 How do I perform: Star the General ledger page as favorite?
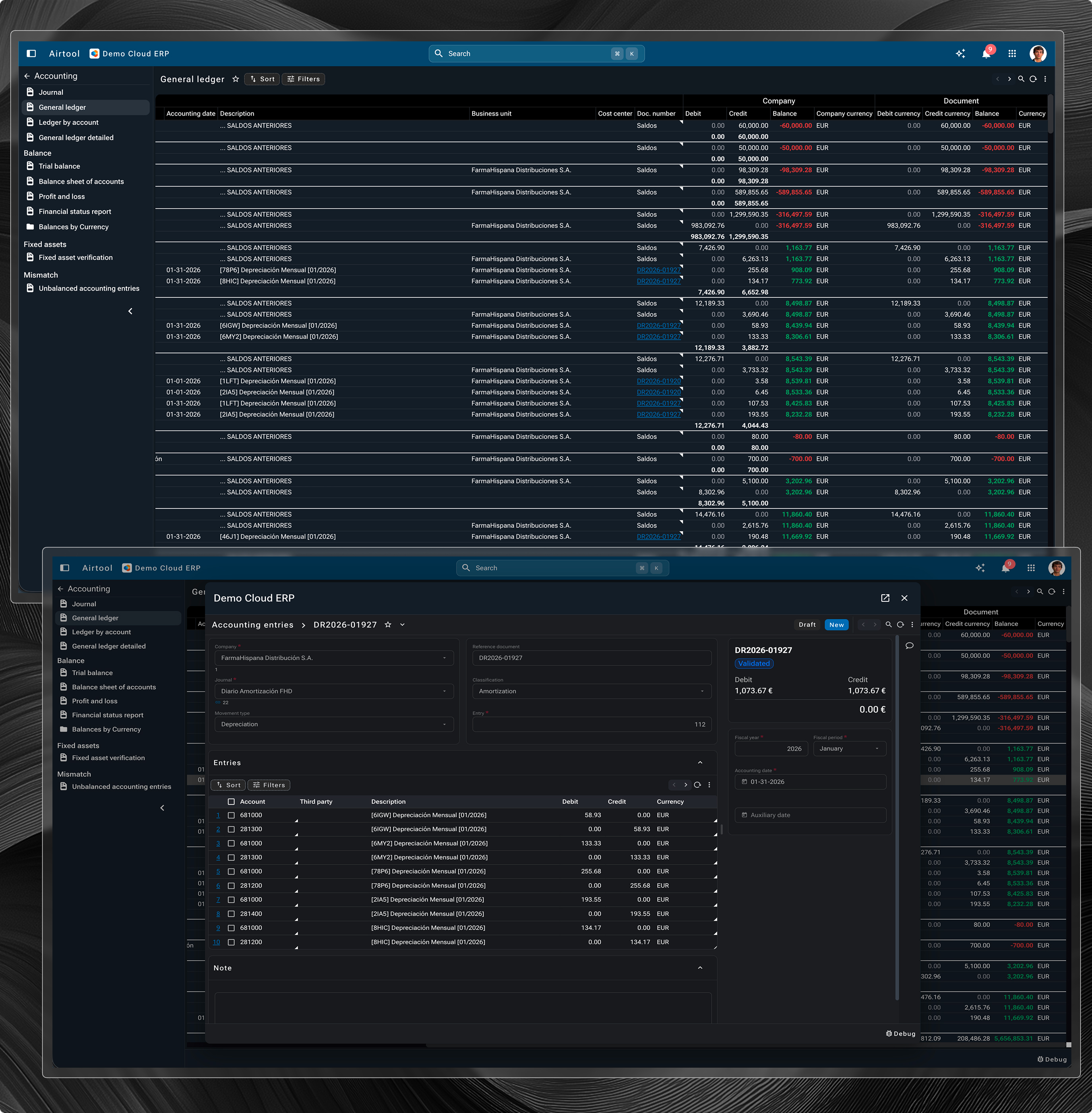[x=236, y=79]
